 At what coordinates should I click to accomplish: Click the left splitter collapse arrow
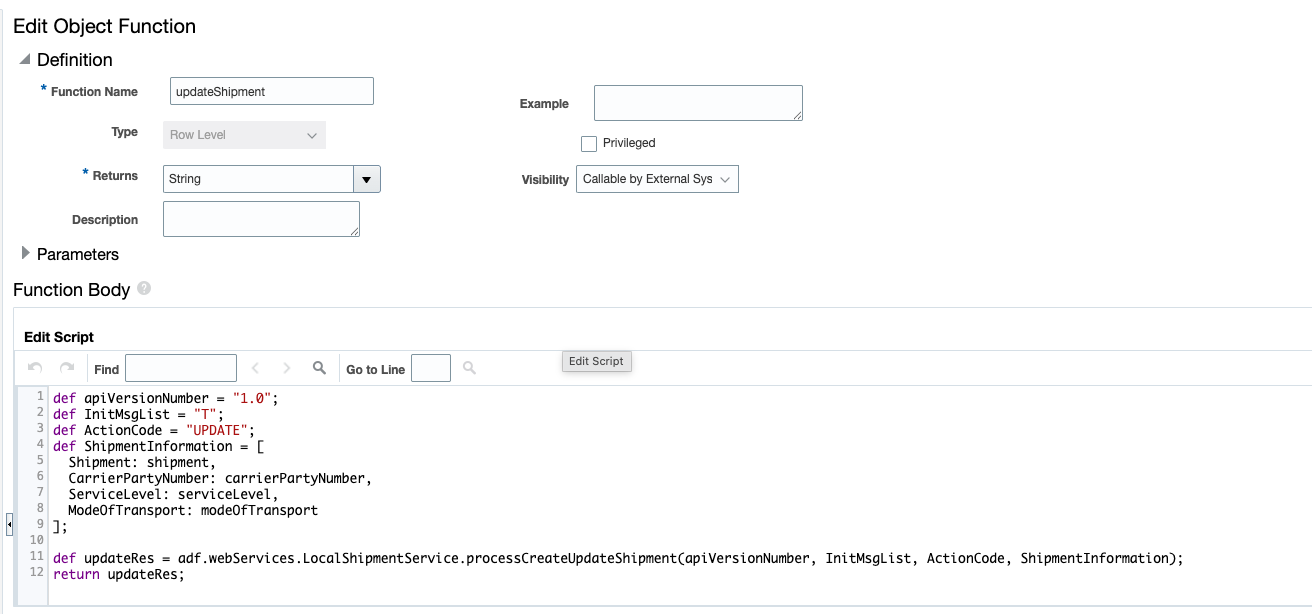pyautogui.click(x=9, y=524)
